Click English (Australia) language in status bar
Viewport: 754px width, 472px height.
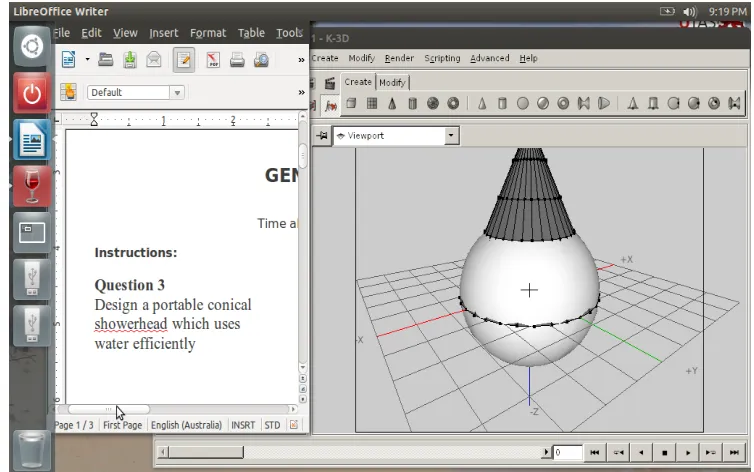187,425
